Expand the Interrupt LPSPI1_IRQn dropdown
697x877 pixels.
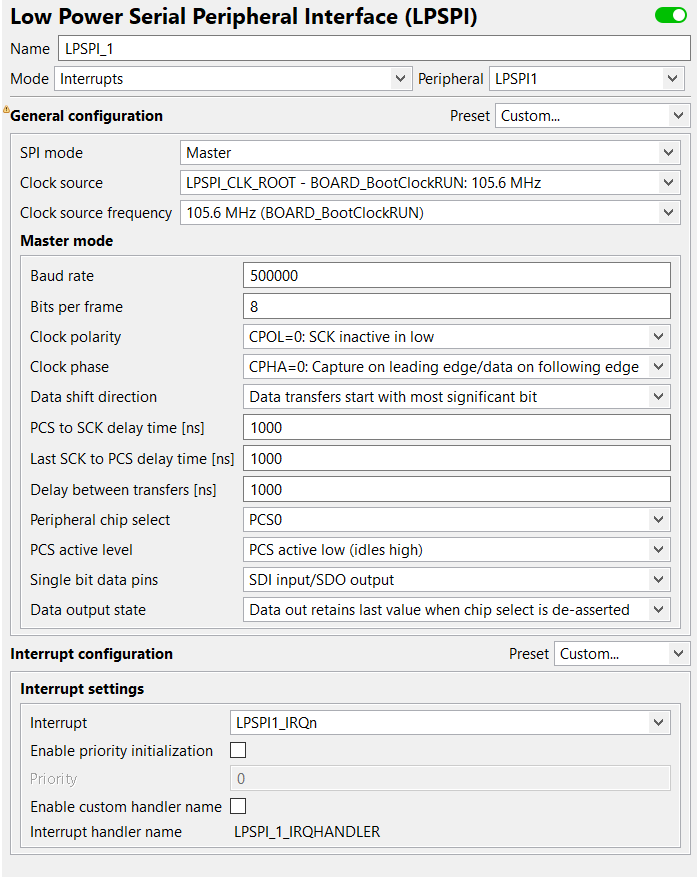[x=450, y=722]
